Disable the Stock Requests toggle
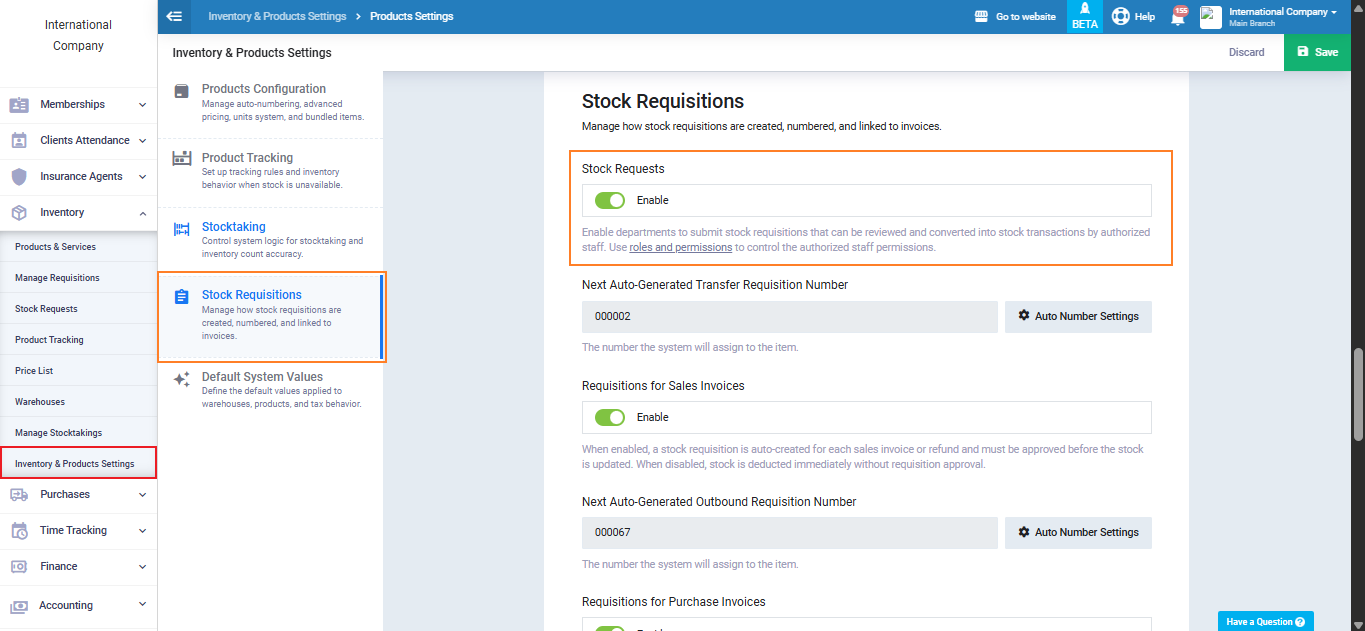 click(x=609, y=200)
